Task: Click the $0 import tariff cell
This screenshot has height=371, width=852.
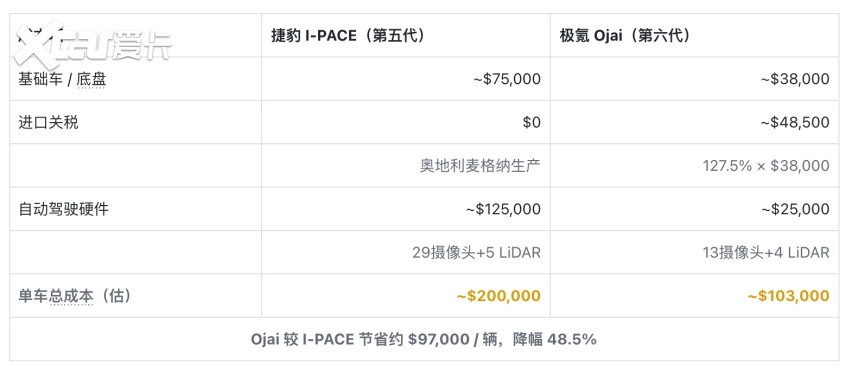Action: point(531,122)
